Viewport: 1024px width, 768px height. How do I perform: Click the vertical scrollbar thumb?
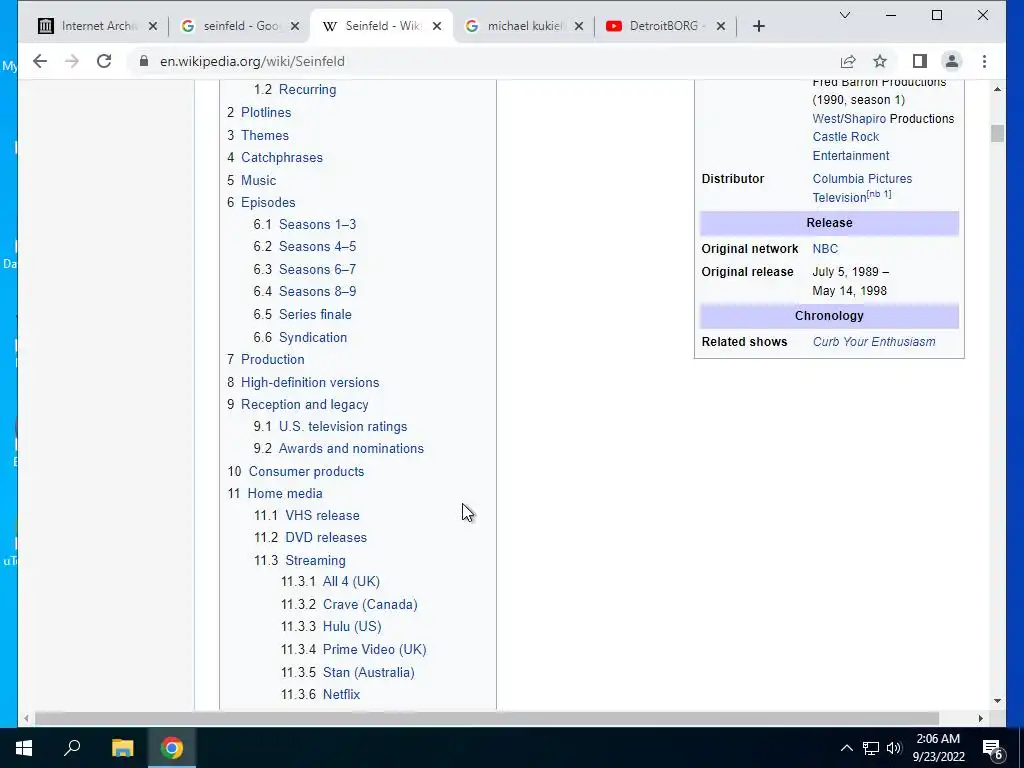[x=997, y=133]
